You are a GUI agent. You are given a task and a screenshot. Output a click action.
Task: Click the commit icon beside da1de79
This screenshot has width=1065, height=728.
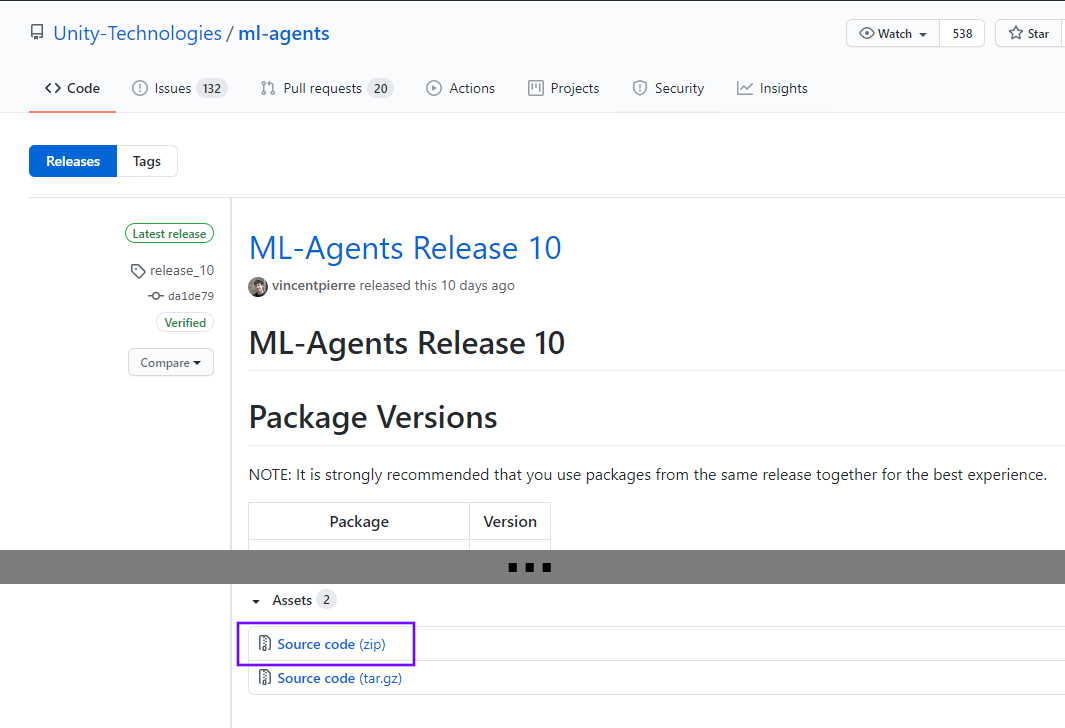pyautogui.click(x=156, y=296)
